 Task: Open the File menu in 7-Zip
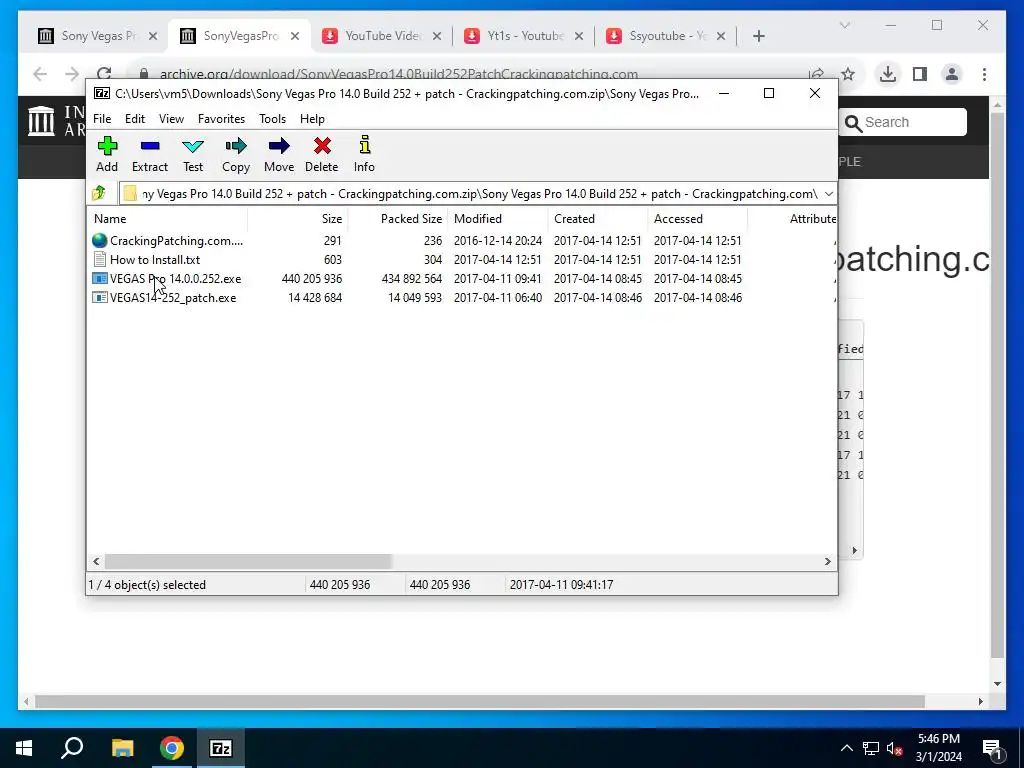tap(102, 119)
